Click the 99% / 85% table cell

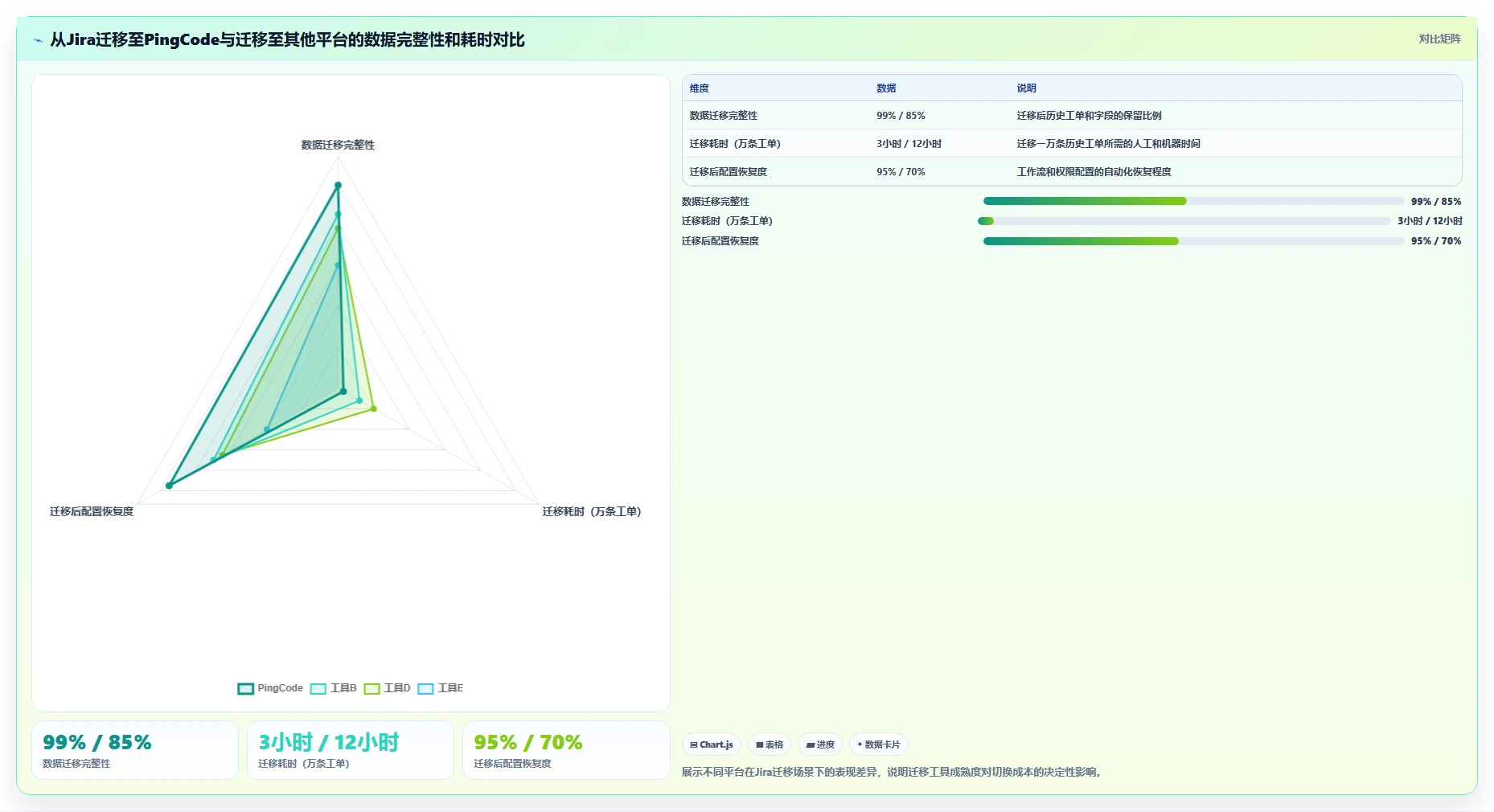click(x=901, y=116)
